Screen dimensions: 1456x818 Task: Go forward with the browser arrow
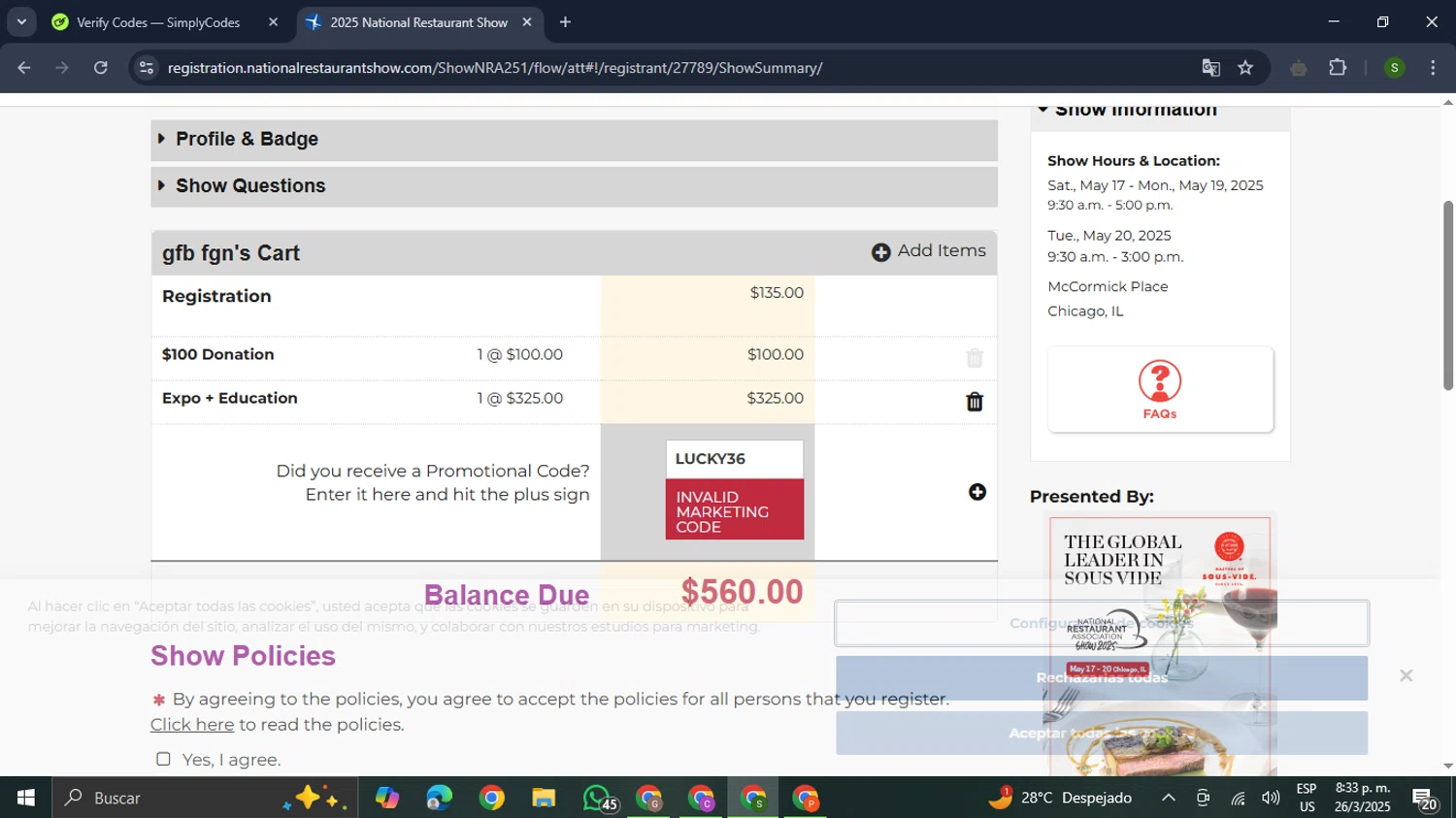point(62,68)
